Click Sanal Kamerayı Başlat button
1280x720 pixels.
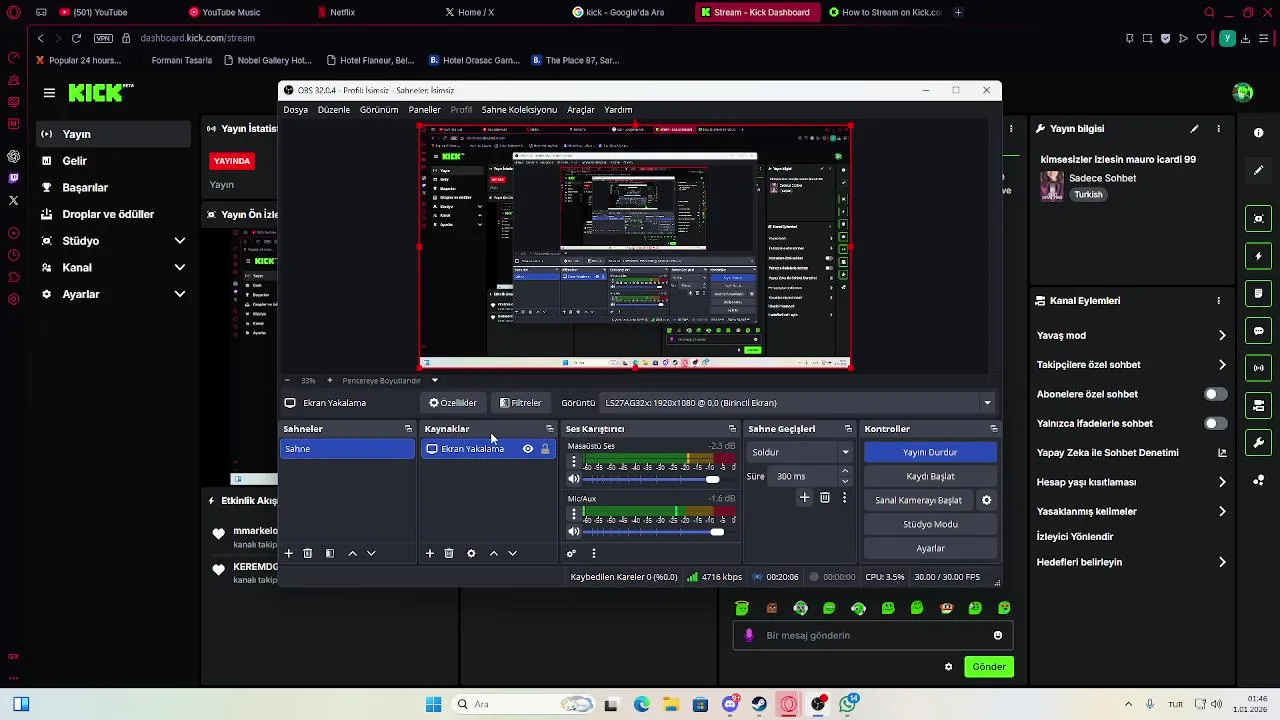click(x=918, y=500)
